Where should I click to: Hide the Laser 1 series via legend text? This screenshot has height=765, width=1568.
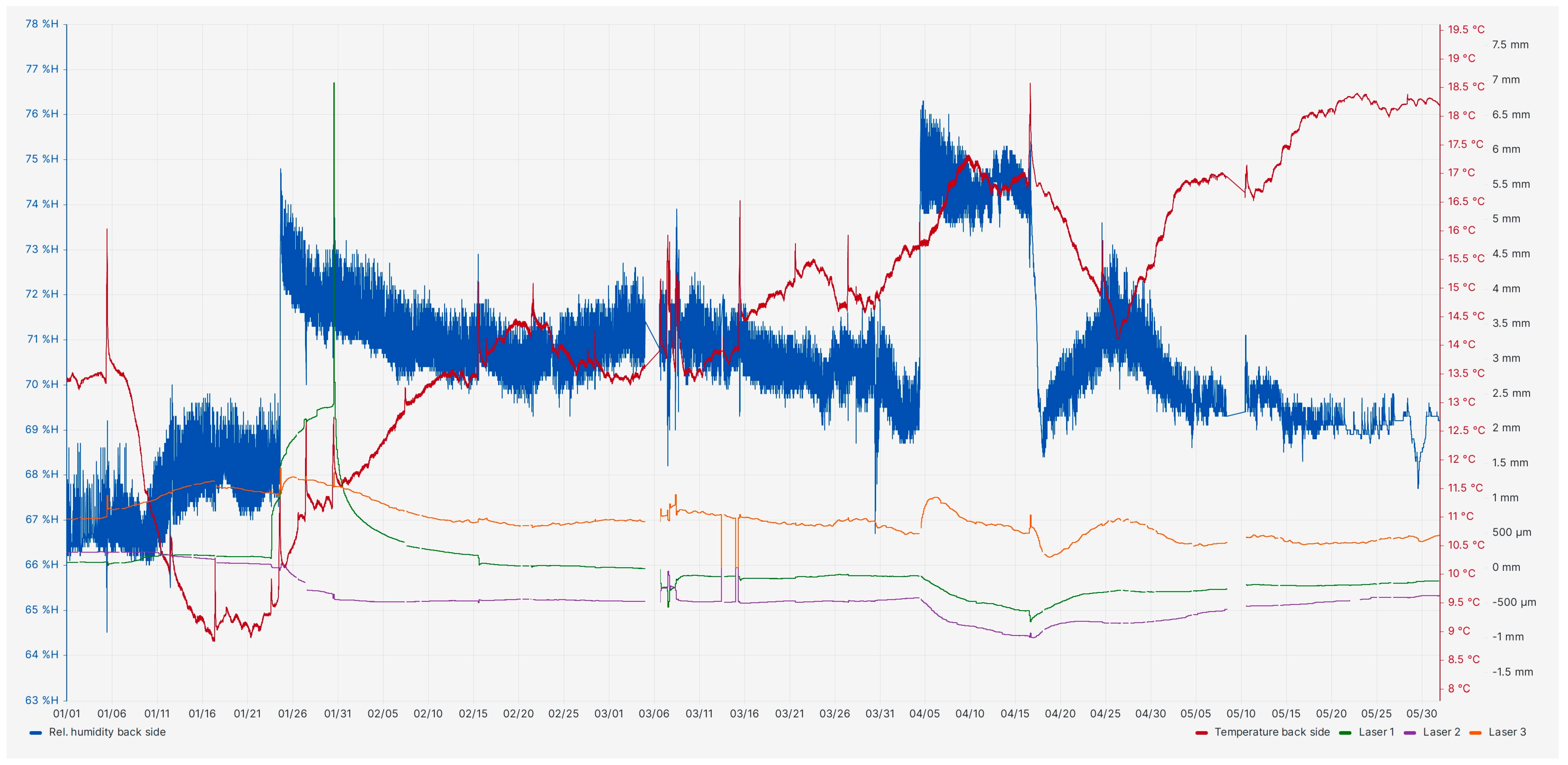click(1376, 732)
